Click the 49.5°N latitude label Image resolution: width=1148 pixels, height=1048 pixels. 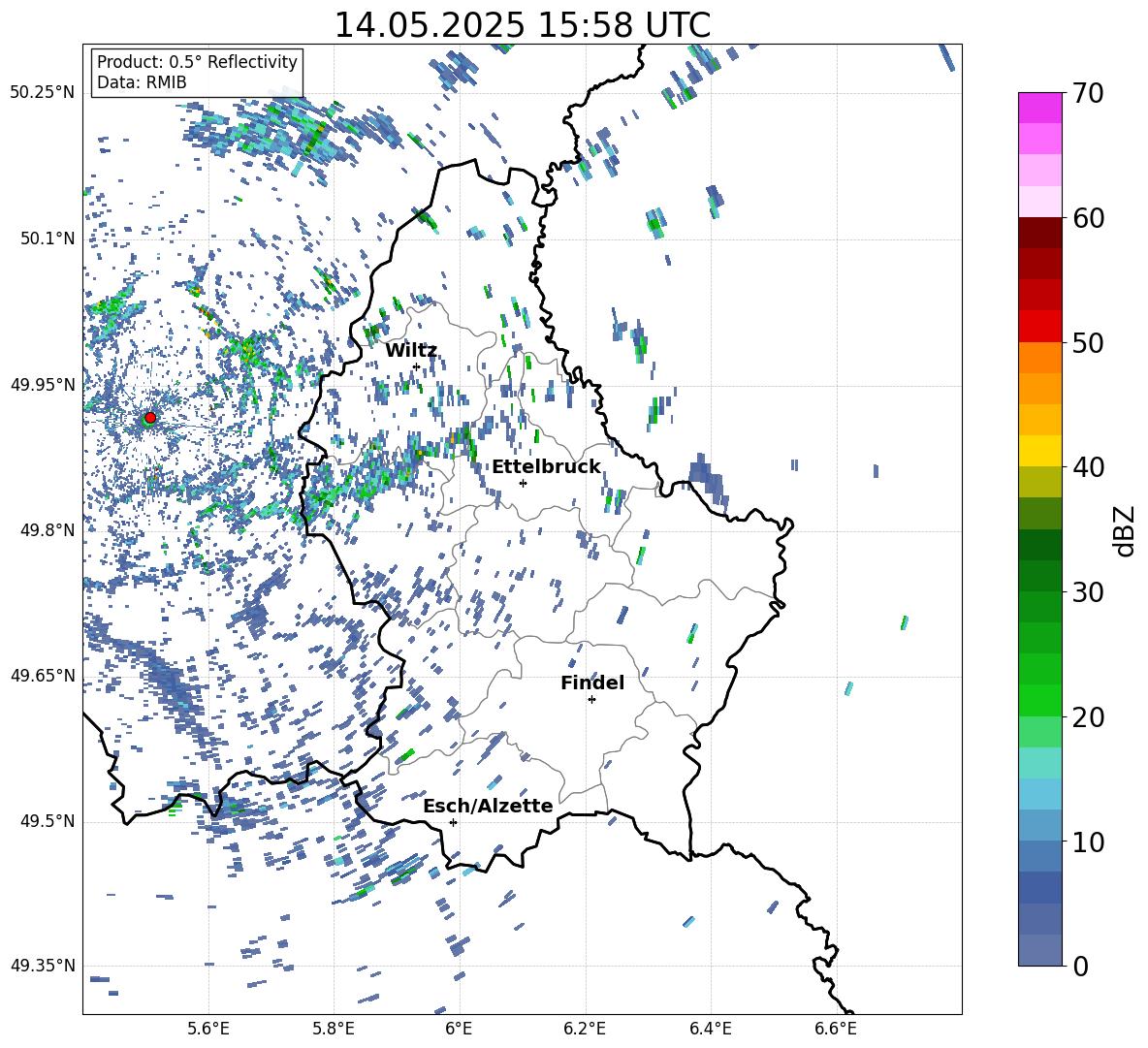click(48, 821)
